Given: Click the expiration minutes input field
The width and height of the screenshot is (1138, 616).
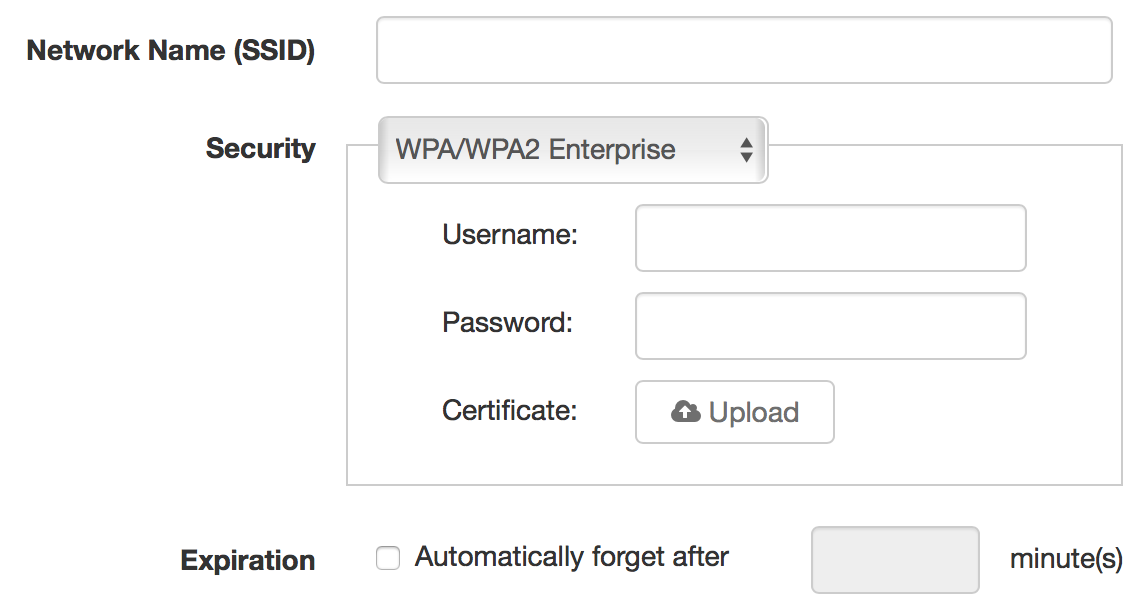Looking at the screenshot, I should point(895,559).
